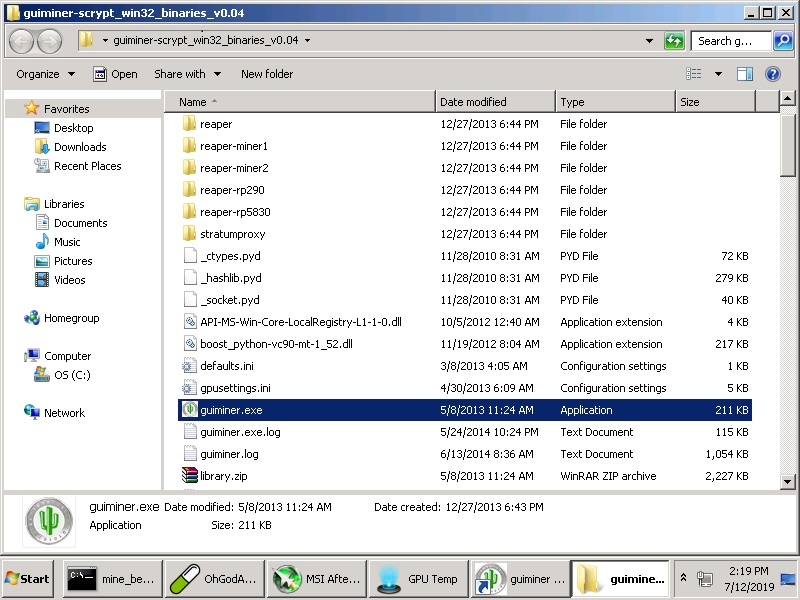Click the Desktop icon in Favorites
The image size is (800, 600).
[x=42, y=128]
